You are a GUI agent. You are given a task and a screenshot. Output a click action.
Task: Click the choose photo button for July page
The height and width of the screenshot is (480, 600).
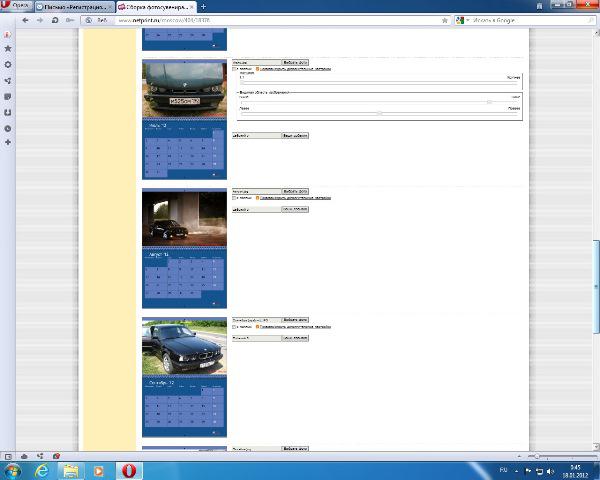click(295, 62)
